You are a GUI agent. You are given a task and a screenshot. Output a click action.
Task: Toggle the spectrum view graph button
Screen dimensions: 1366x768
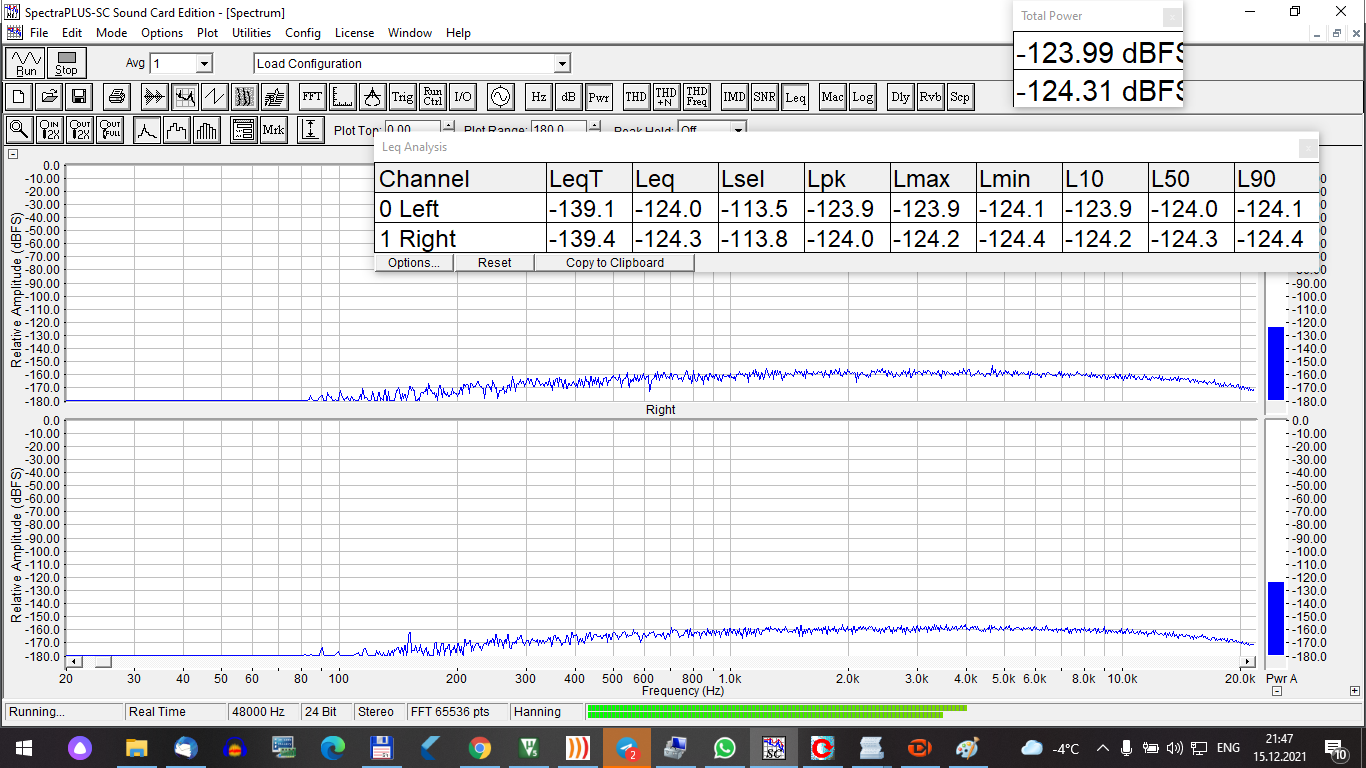(185, 97)
